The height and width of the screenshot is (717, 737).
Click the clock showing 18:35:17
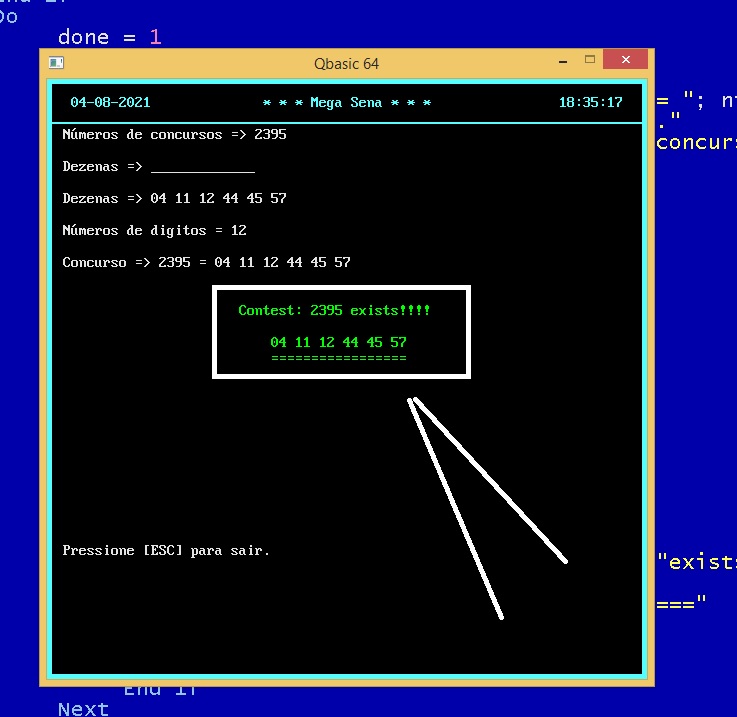click(x=590, y=102)
